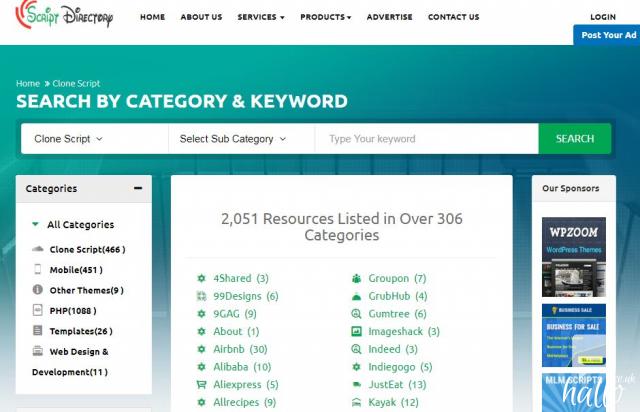Click the info icon beside Other Themes(9)
The image size is (640, 412).
click(x=38, y=290)
